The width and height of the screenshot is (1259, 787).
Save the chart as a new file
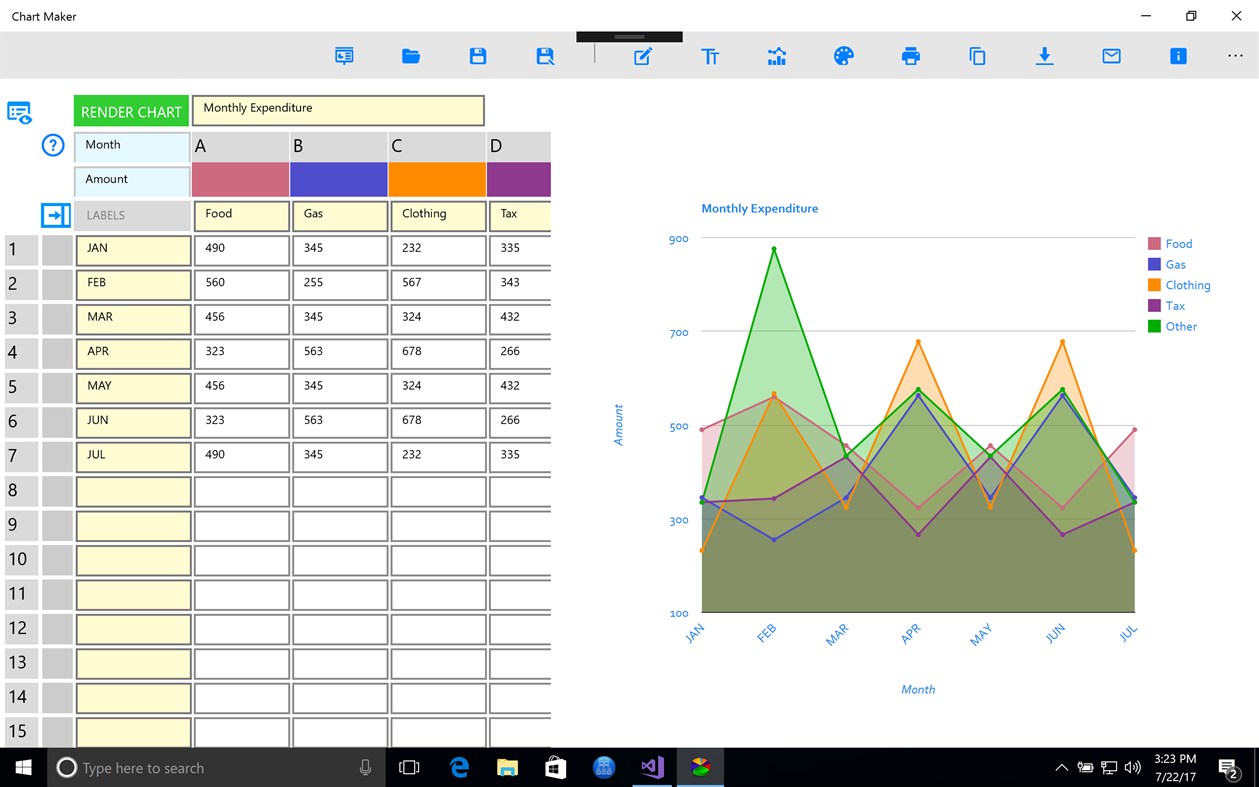[x=544, y=56]
